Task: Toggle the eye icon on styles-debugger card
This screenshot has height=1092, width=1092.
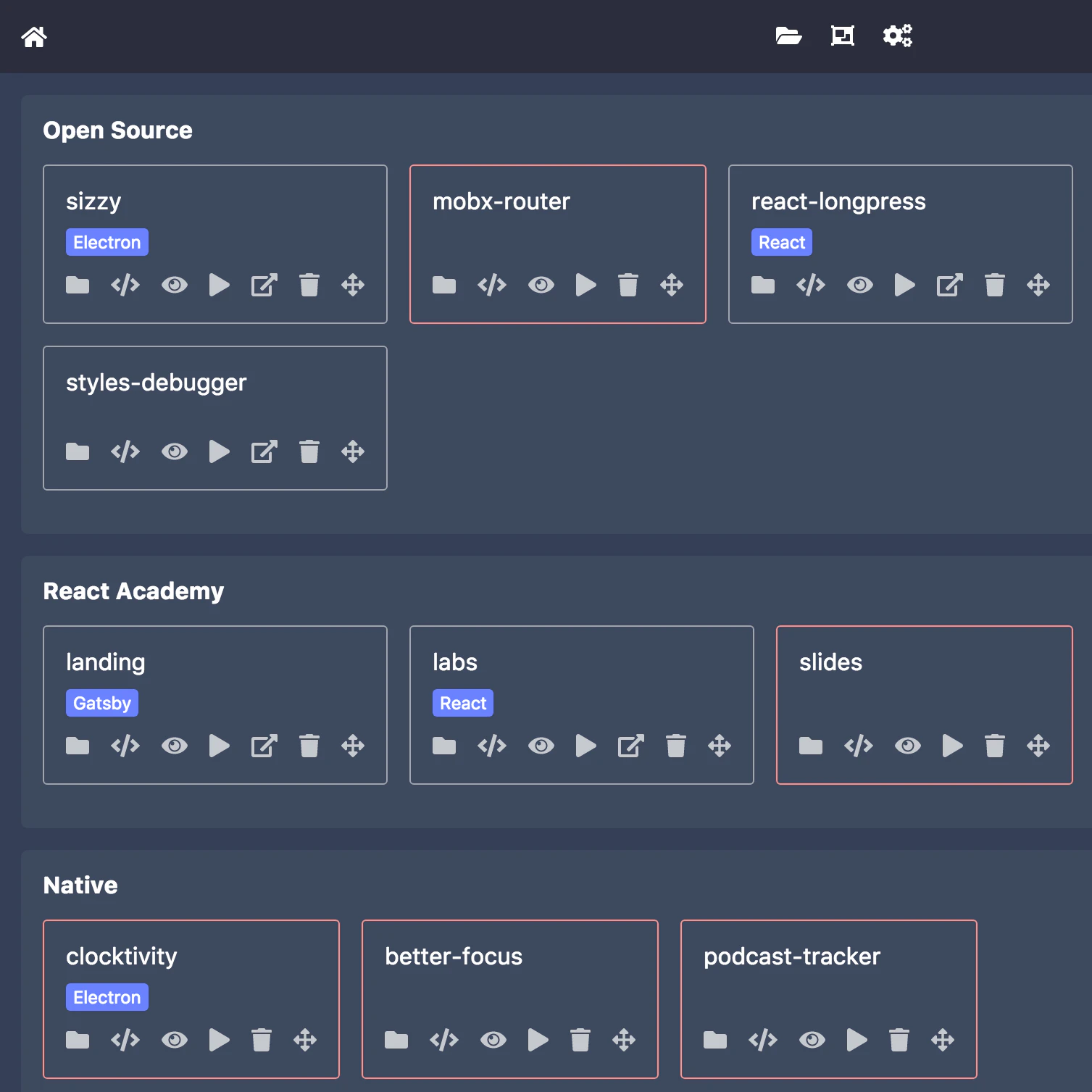Action: pyautogui.click(x=175, y=451)
